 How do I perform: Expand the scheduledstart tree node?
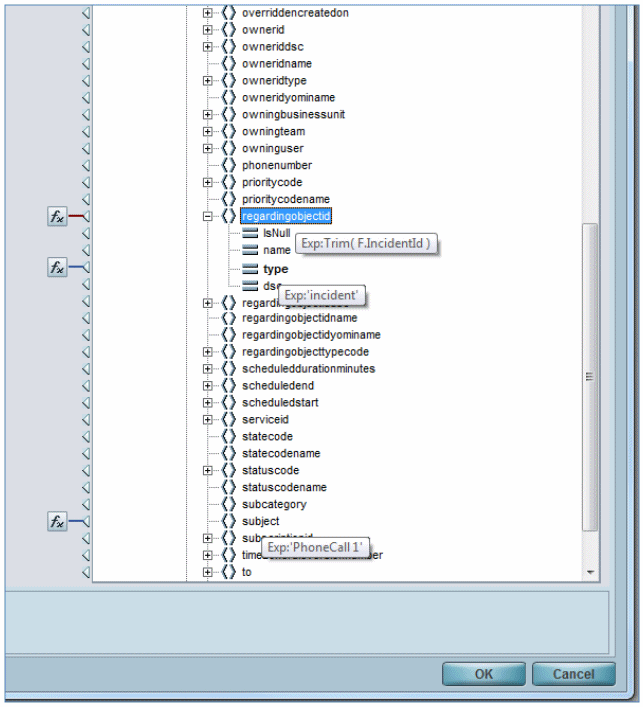[208, 403]
